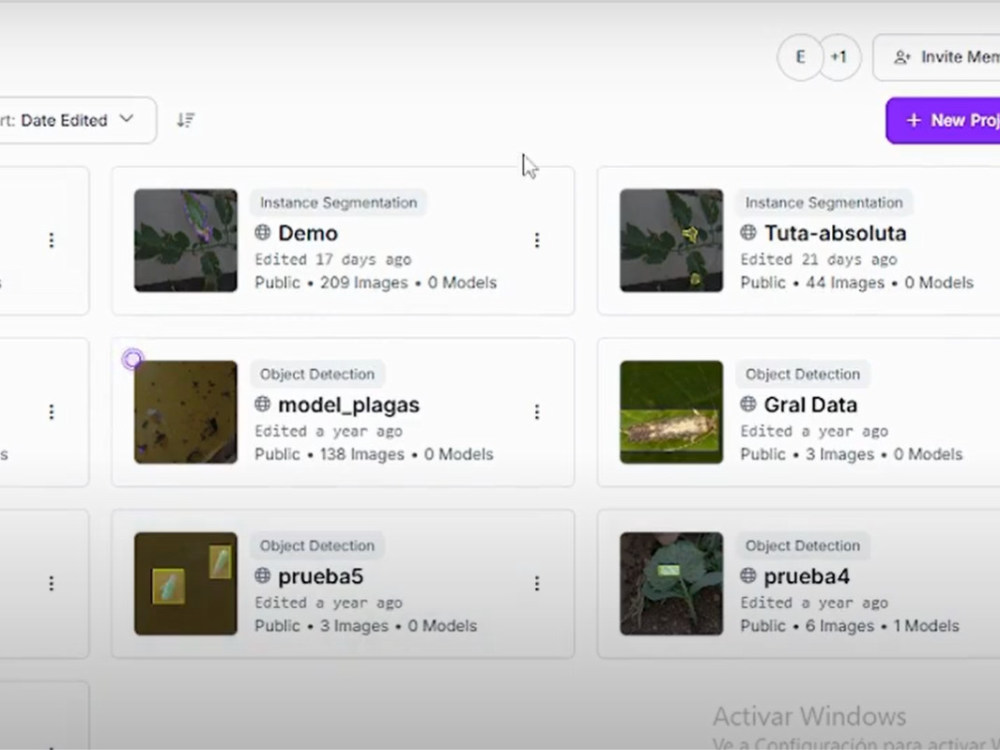The height and width of the screenshot is (750, 1000).
Task: Click the Demo project title
Action: click(308, 233)
